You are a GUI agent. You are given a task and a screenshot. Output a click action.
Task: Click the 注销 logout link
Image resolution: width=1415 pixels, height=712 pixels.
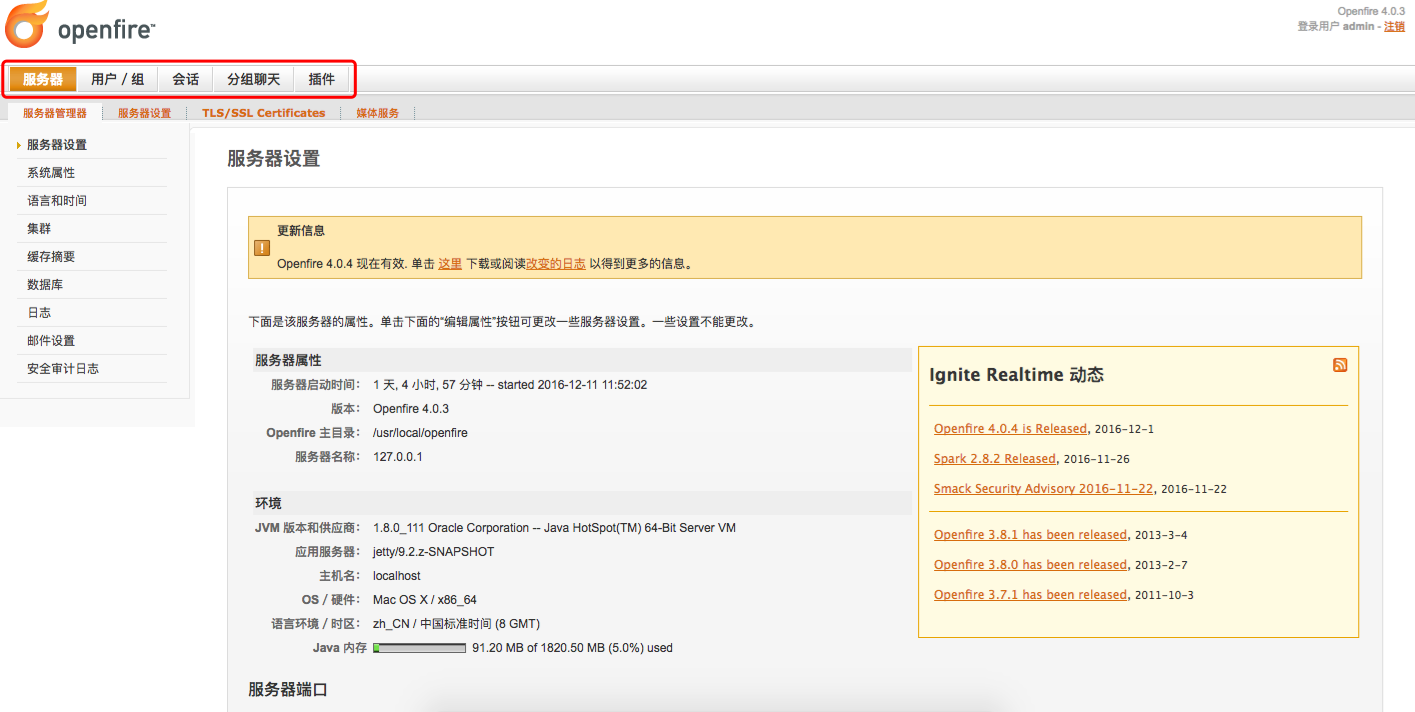(x=1394, y=26)
